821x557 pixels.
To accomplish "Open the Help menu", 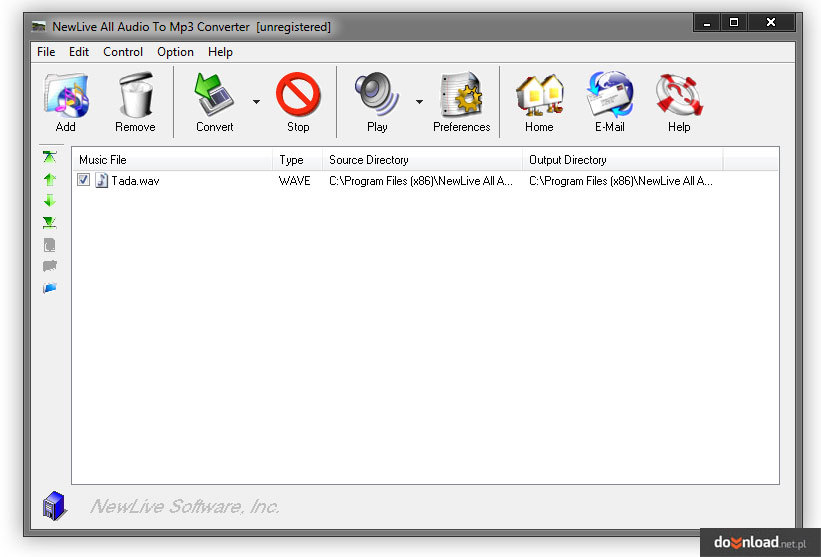I will click(220, 52).
